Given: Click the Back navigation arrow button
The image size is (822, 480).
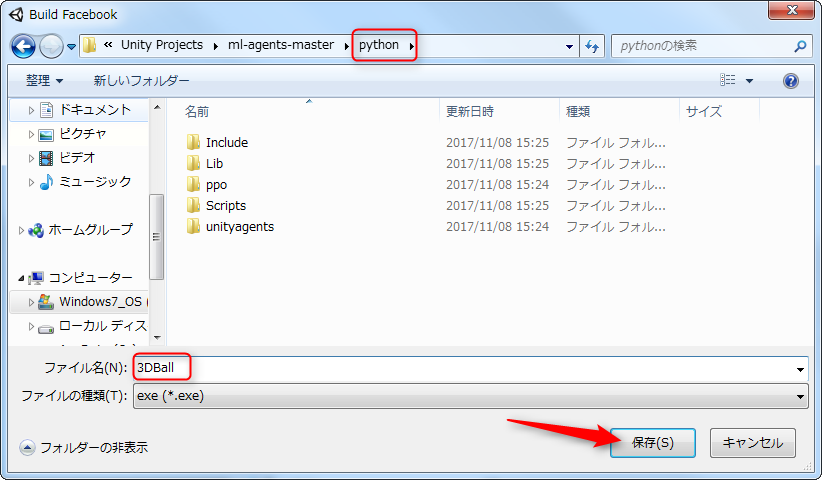Looking at the screenshot, I should pyautogui.click(x=24, y=46).
